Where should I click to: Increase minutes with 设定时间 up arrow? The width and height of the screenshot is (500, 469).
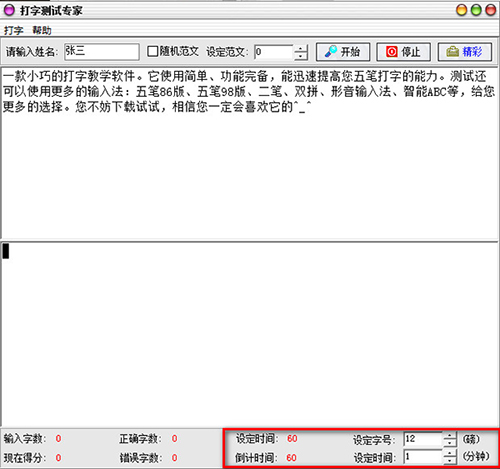pos(450,453)
